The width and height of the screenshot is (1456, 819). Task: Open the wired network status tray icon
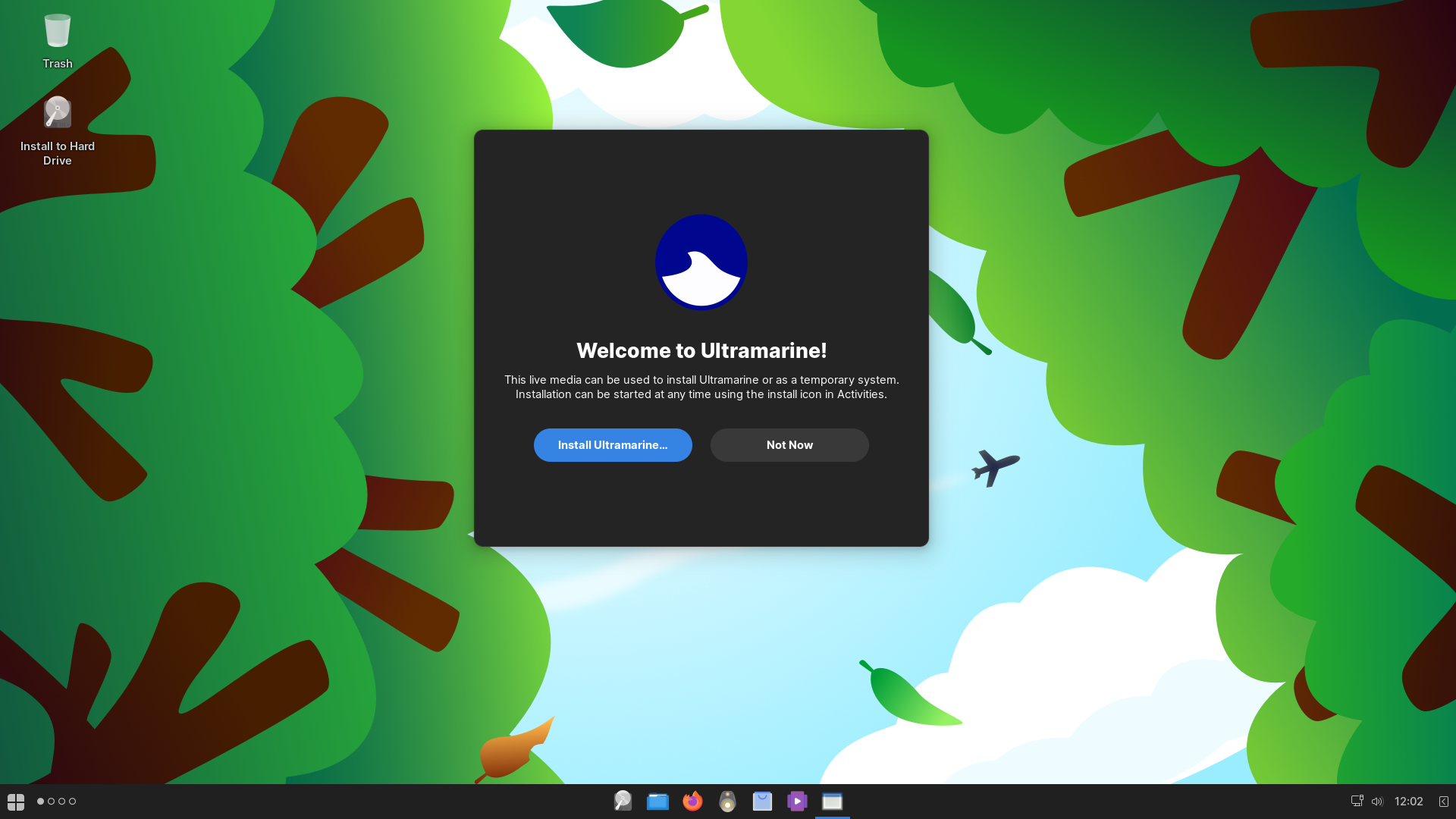[1357, 801]
